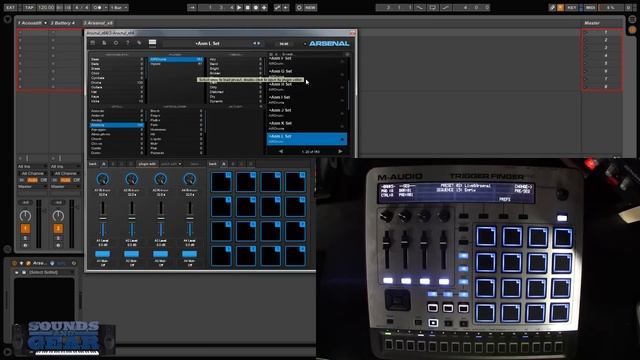Step through presets with arrows beside +Axes L Set
The width and height of the screenshot is (640, 360).
256,43
